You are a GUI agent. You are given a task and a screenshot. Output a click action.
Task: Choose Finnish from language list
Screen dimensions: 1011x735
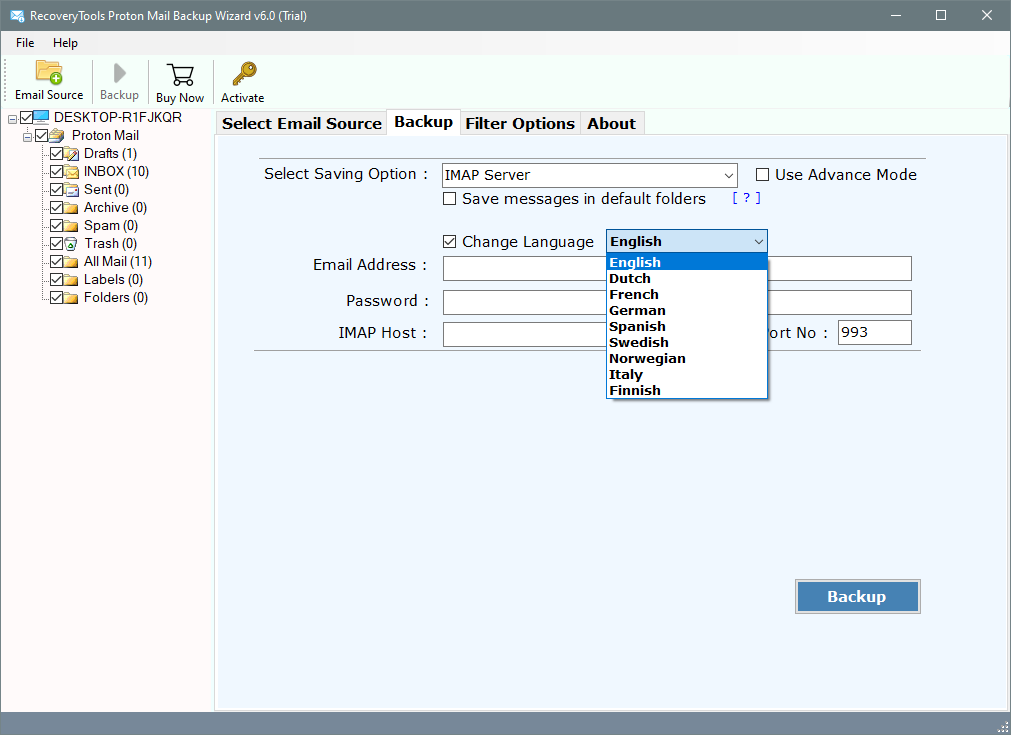pyautogui.click(x=687, y=391)
